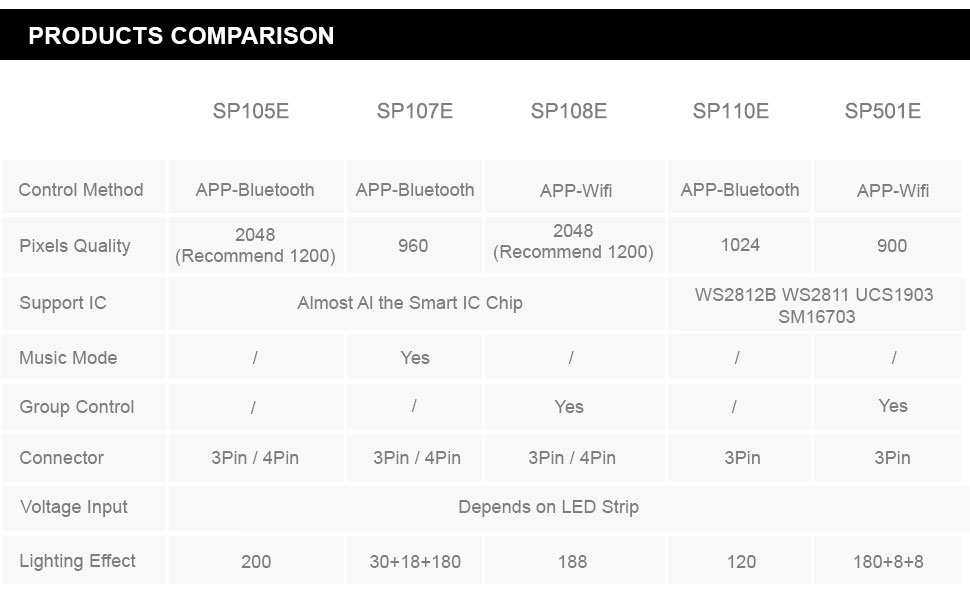
Task: Click the Group Control Yes cell for SP108E
Action: 575,407
